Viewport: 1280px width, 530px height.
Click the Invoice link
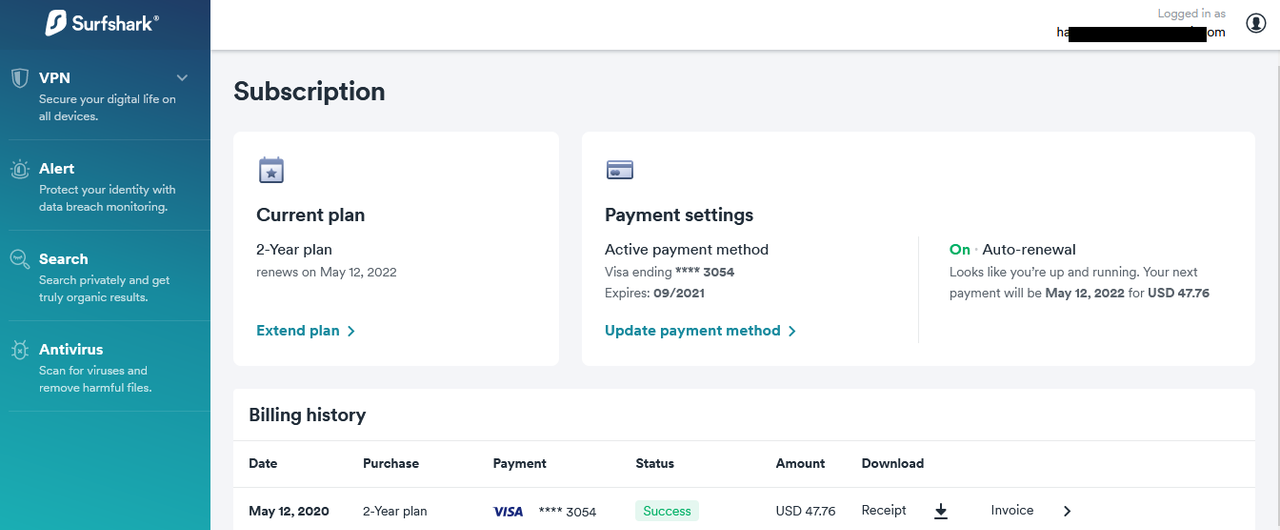1012,510
